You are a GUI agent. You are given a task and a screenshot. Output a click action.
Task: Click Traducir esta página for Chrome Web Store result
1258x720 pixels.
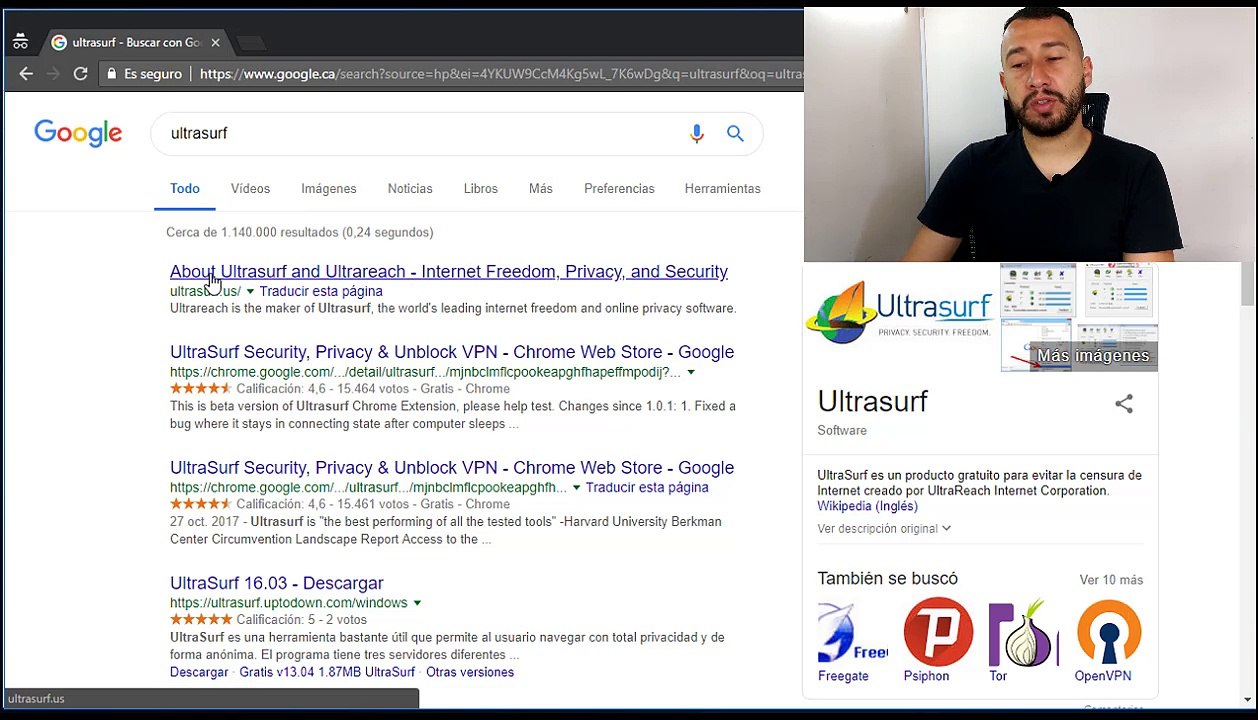[x=647, y=487]
